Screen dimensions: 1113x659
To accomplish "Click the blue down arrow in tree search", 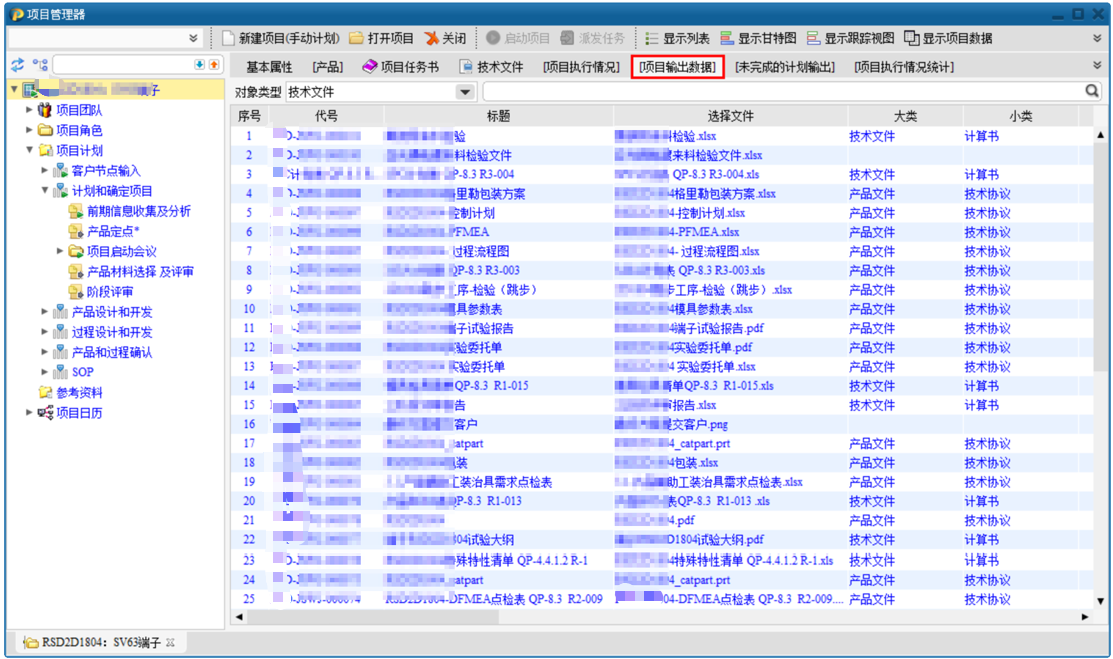I will pyautogui.click(x=199, y=64).
